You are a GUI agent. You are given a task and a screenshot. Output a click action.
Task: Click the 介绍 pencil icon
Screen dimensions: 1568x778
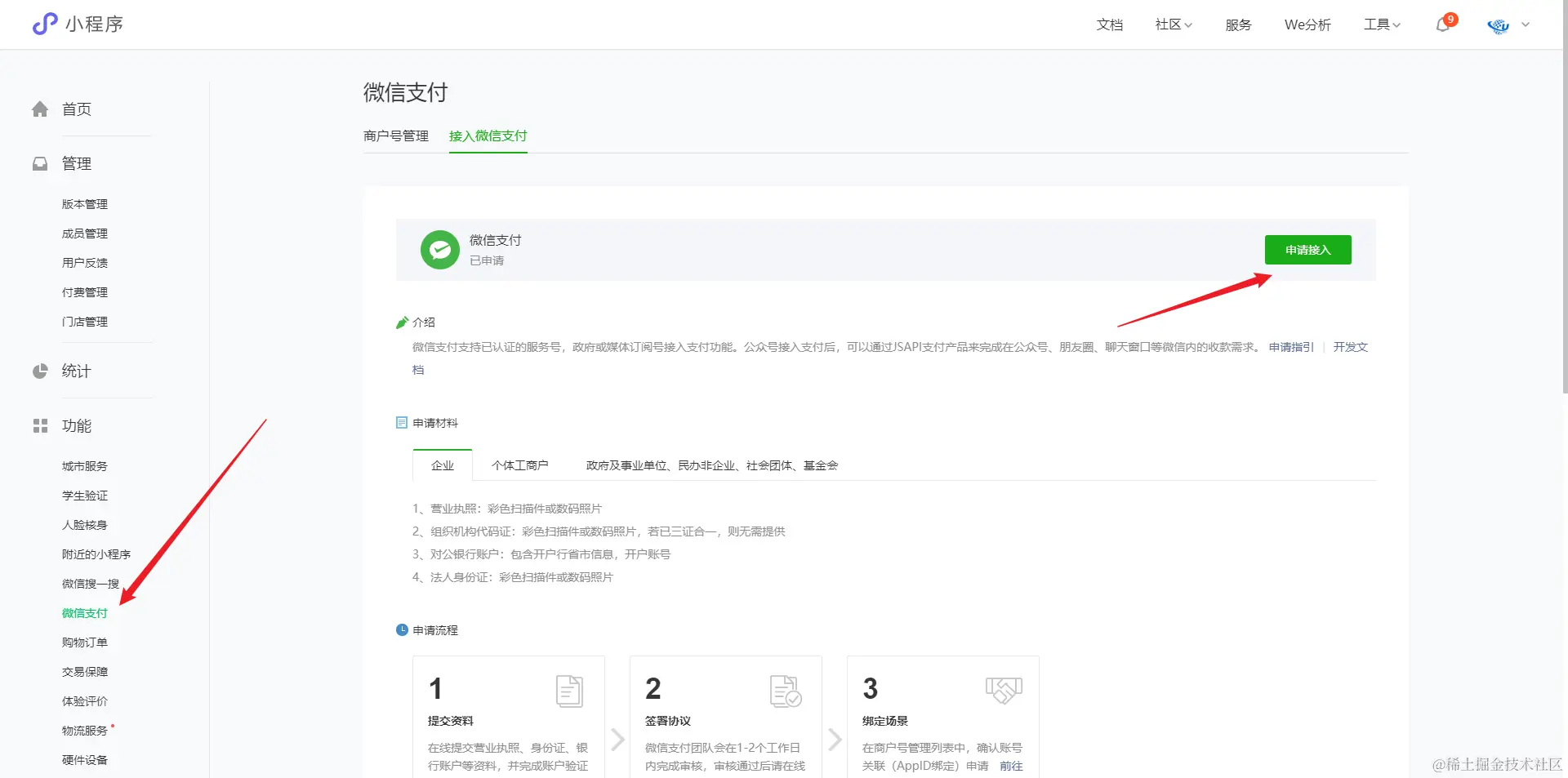click(402, 322)
